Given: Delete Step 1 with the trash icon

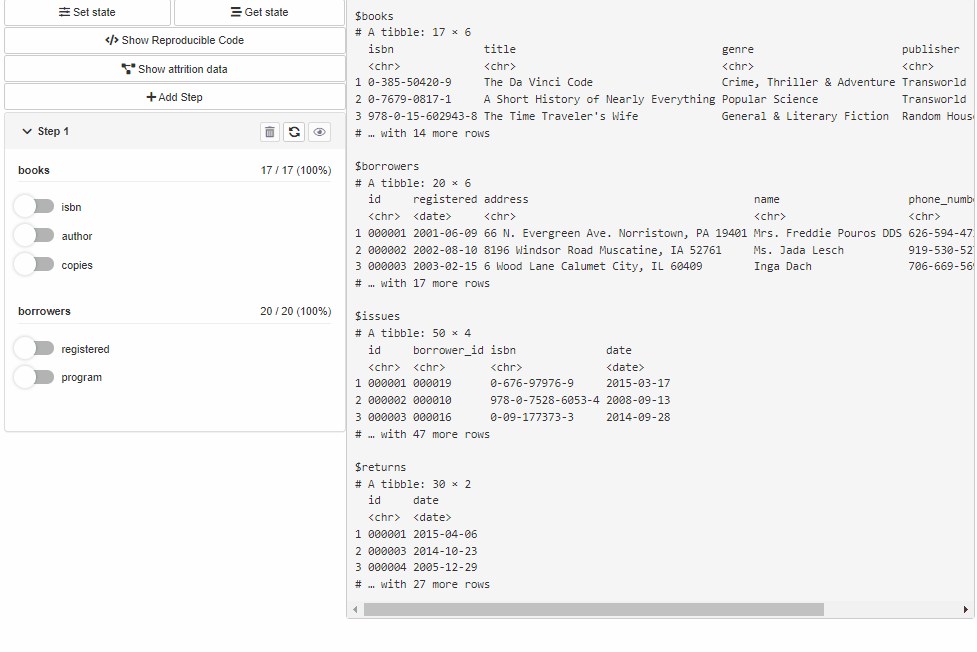Looking at the screenshot, I should pyautogui.click(x=269, y=132).
